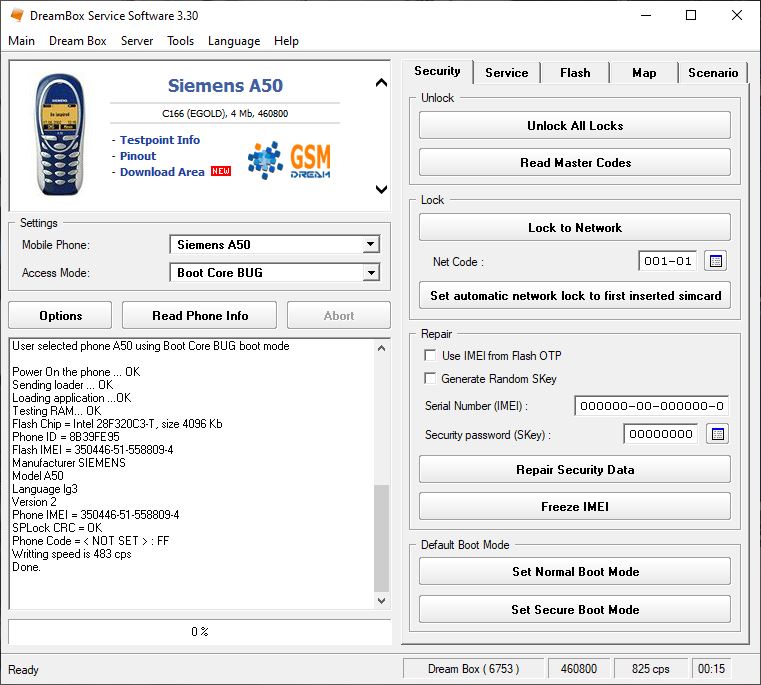Click the Serial Number IMEI field
The image size is (761, 685).
pos(651,405)
